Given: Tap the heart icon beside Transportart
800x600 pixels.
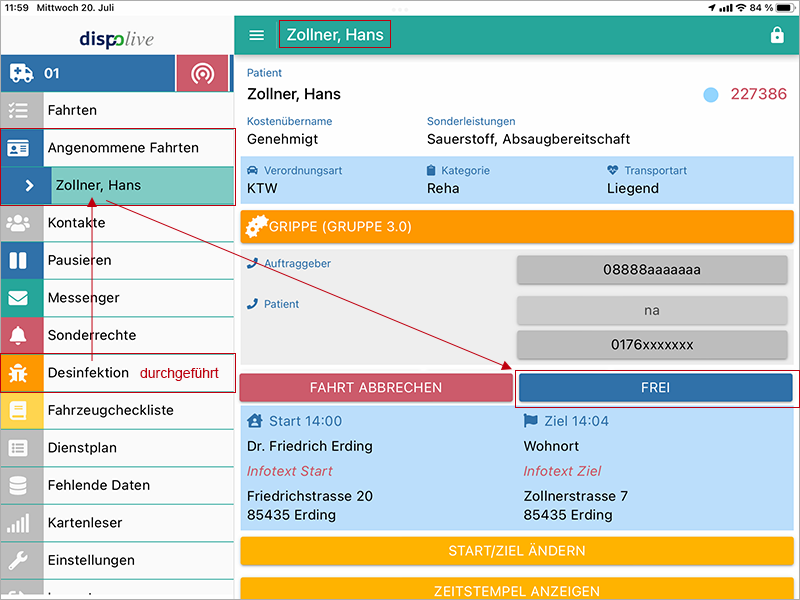Looking at the screenshot, I should coord(613,170).
